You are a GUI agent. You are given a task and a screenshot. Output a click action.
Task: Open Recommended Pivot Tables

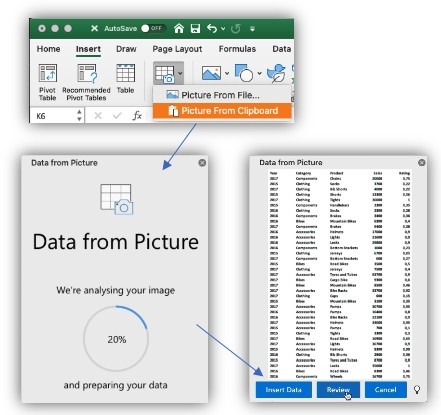click(86, 82)
